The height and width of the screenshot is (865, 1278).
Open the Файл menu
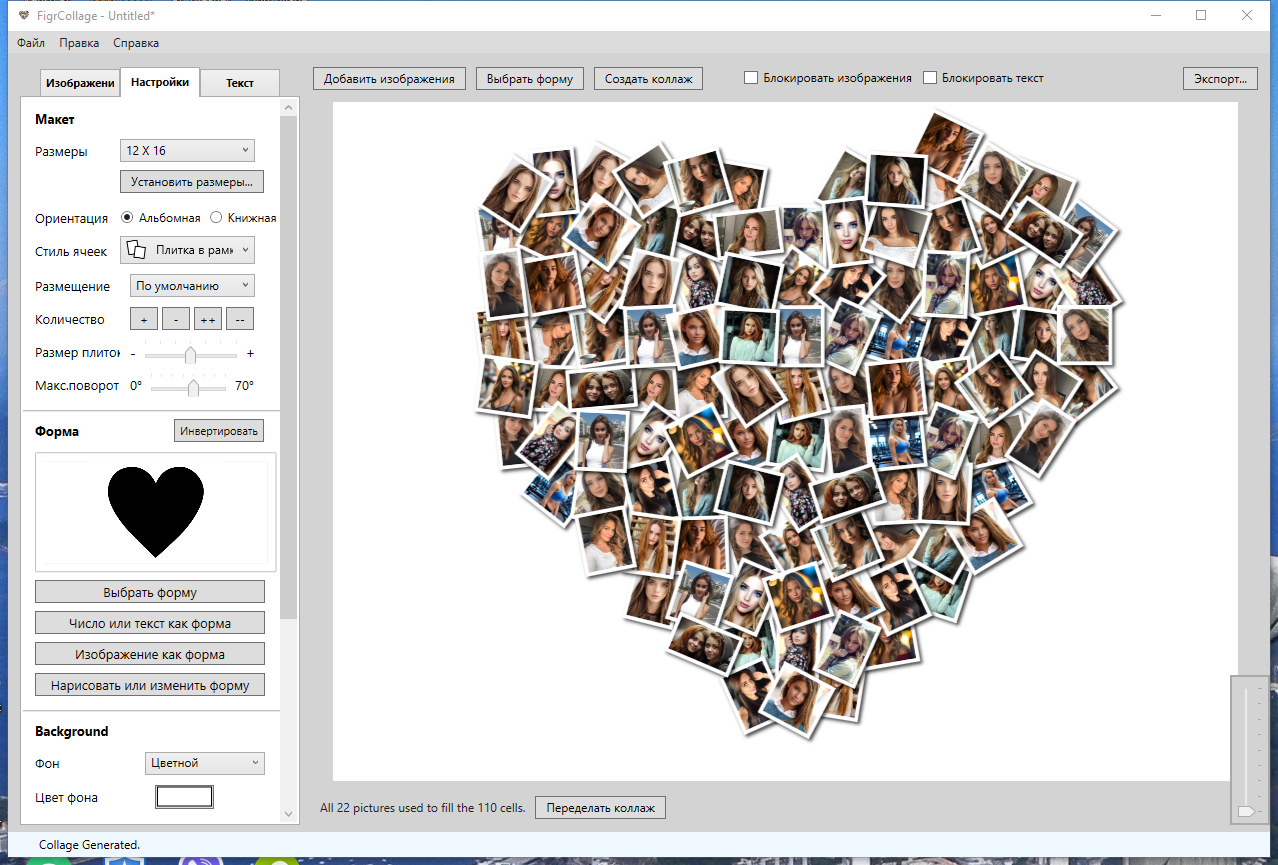click(x=30, y=43)
